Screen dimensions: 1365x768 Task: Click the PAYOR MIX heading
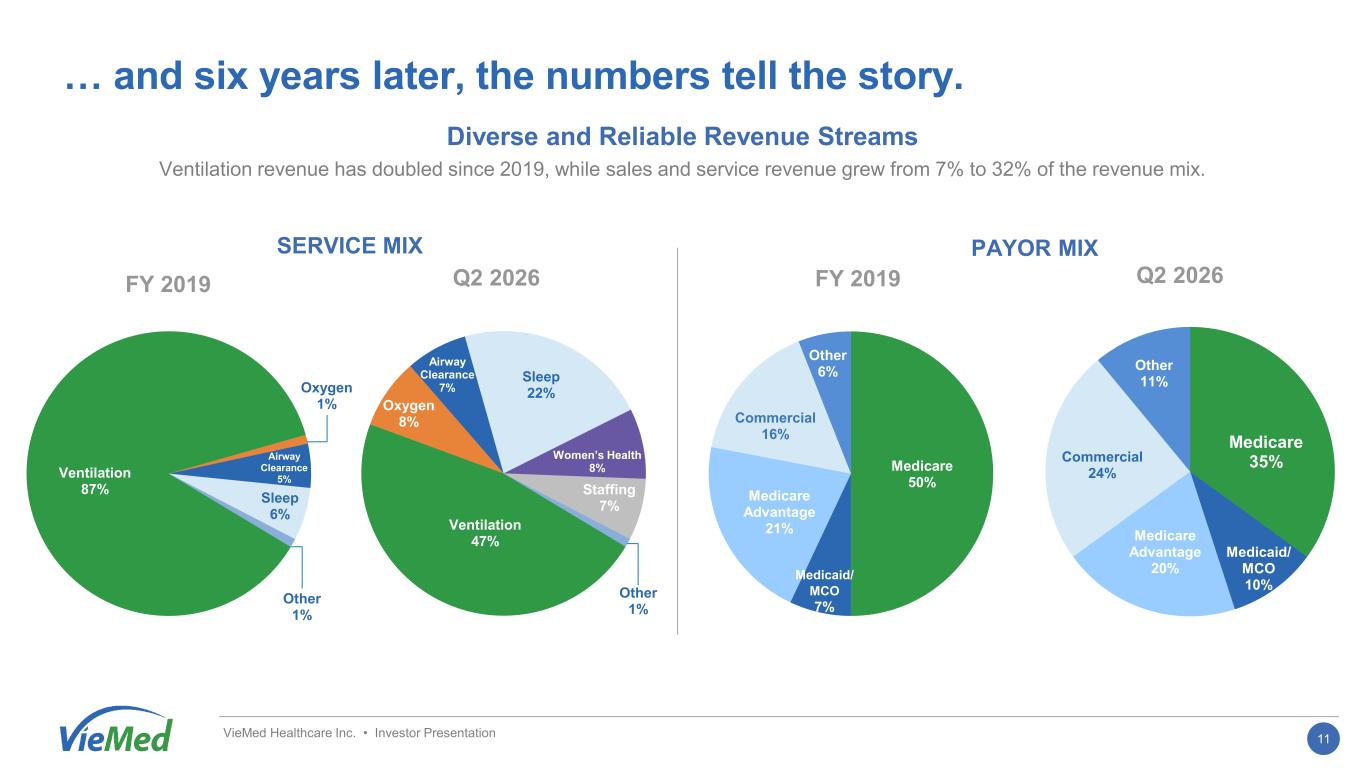pyautogui.click(x=1035, y=248)
